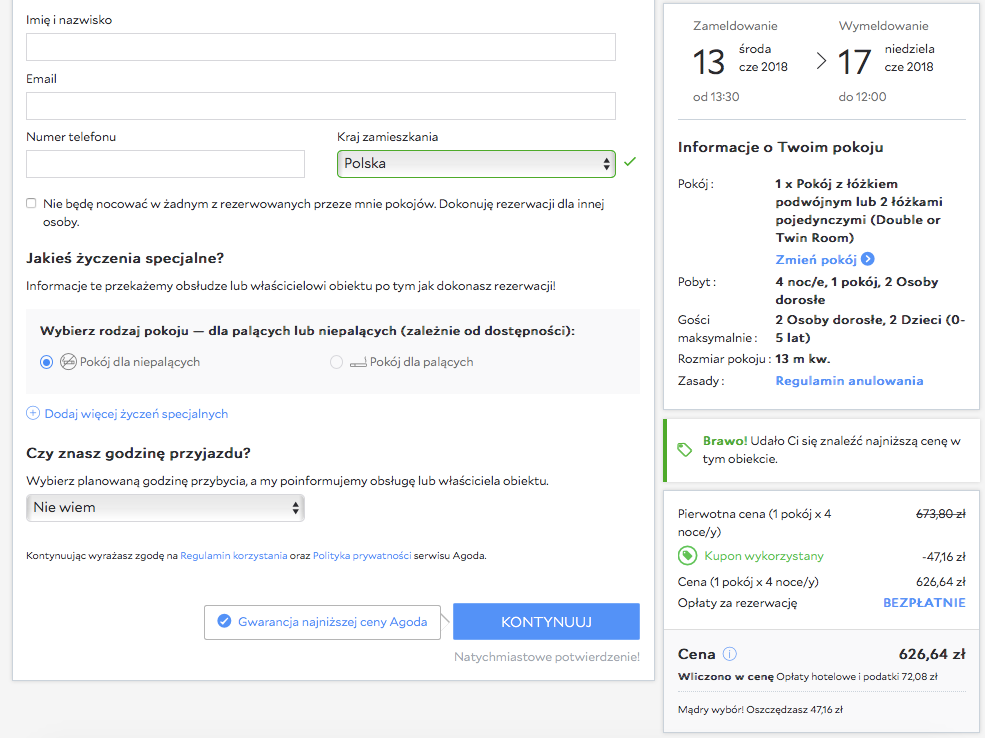Click the plus icon for Dodaj więcej życzeń
The width and height of the screenshot is (985, 738).
(x=33, y=413)
